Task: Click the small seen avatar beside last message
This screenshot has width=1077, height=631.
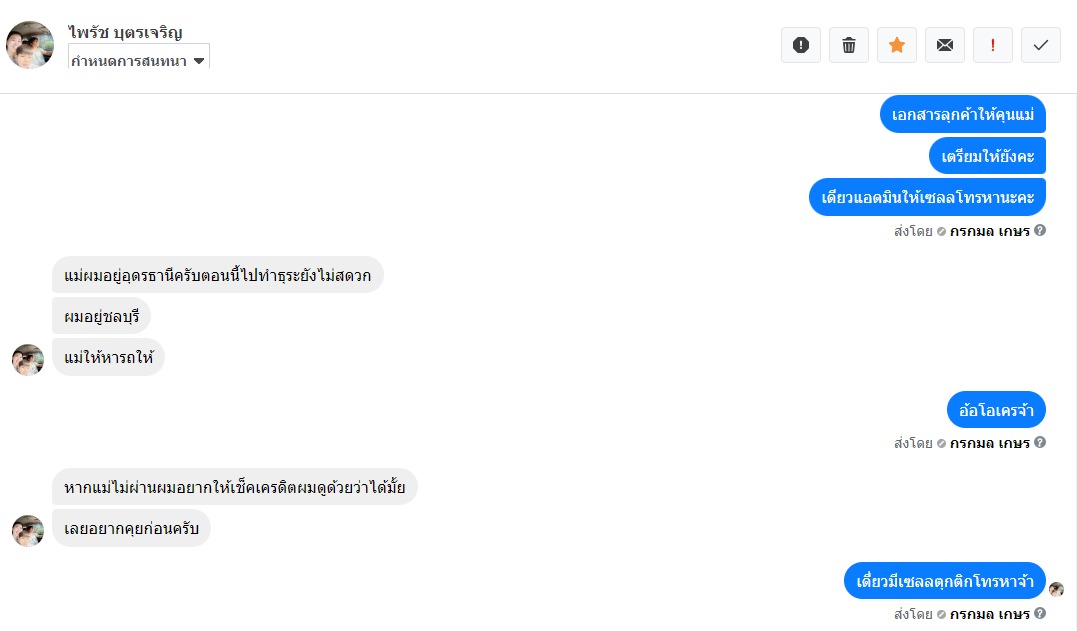Action: click(1056, 590)
